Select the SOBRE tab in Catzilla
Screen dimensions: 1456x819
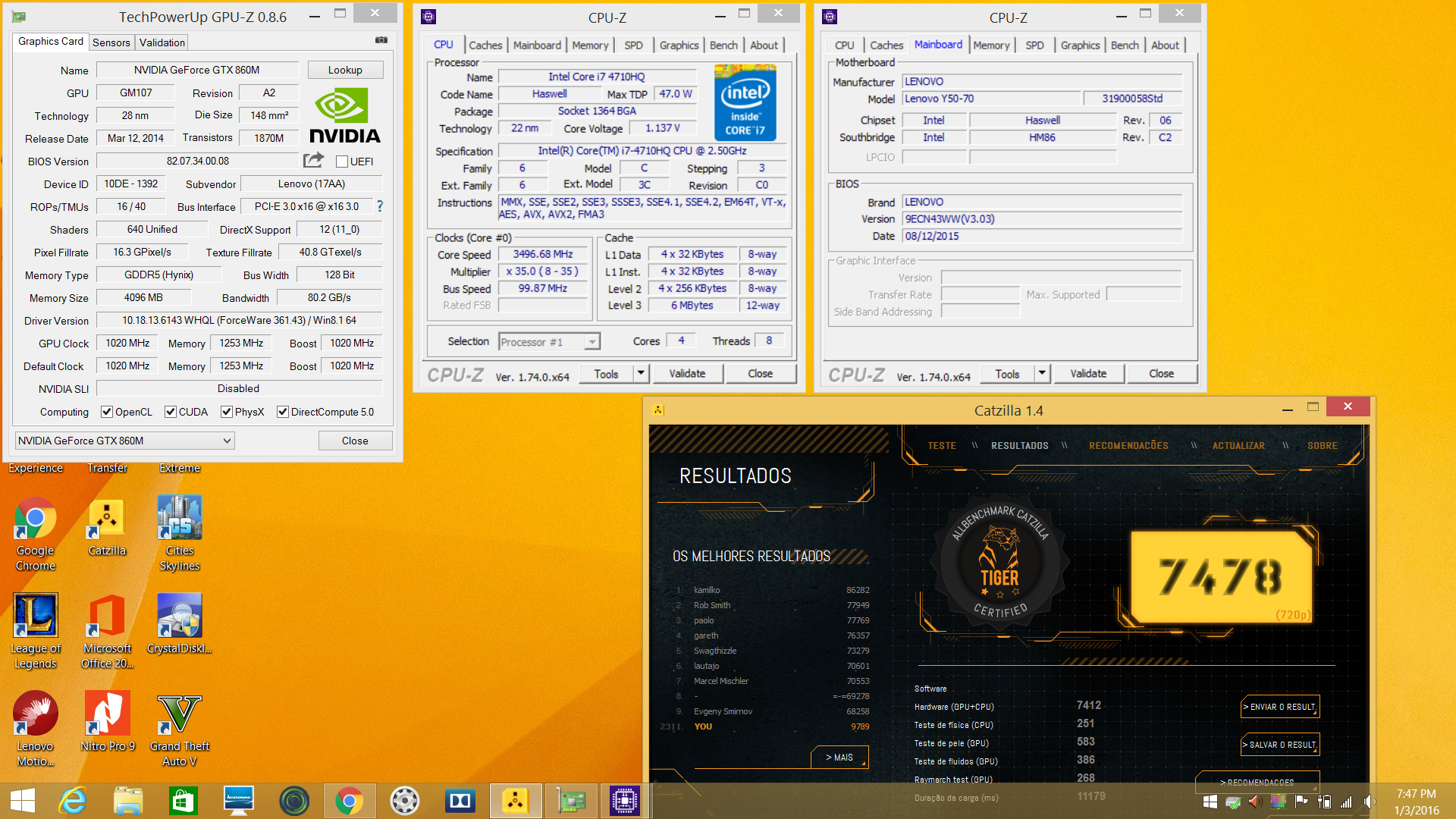tap(1323, 446)
